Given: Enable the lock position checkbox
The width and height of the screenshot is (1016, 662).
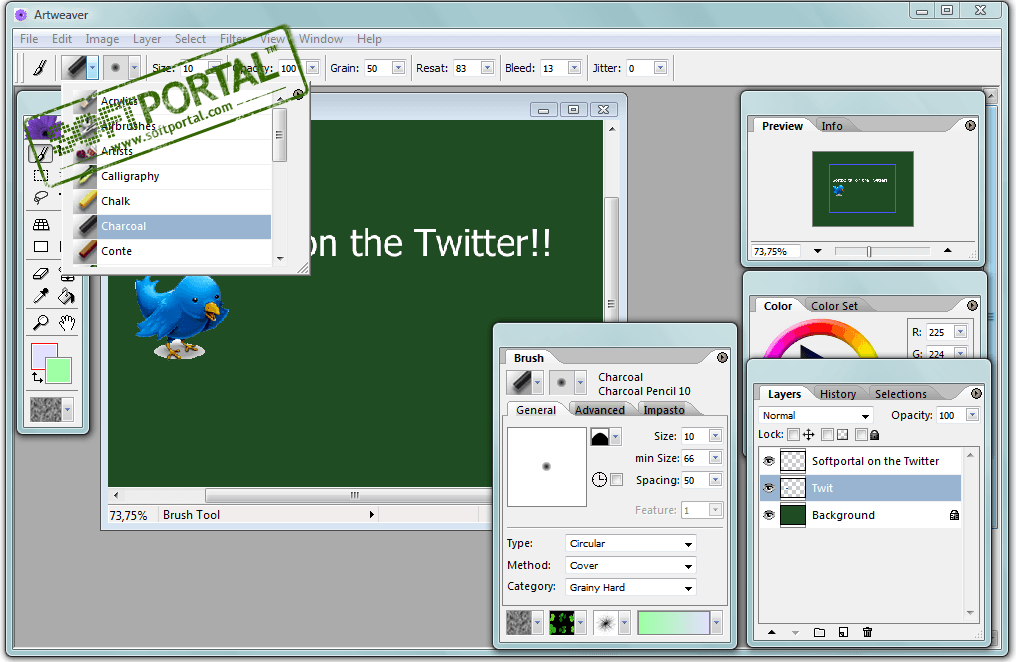Looking at the screenshot, I should click(x=793, y=435).
